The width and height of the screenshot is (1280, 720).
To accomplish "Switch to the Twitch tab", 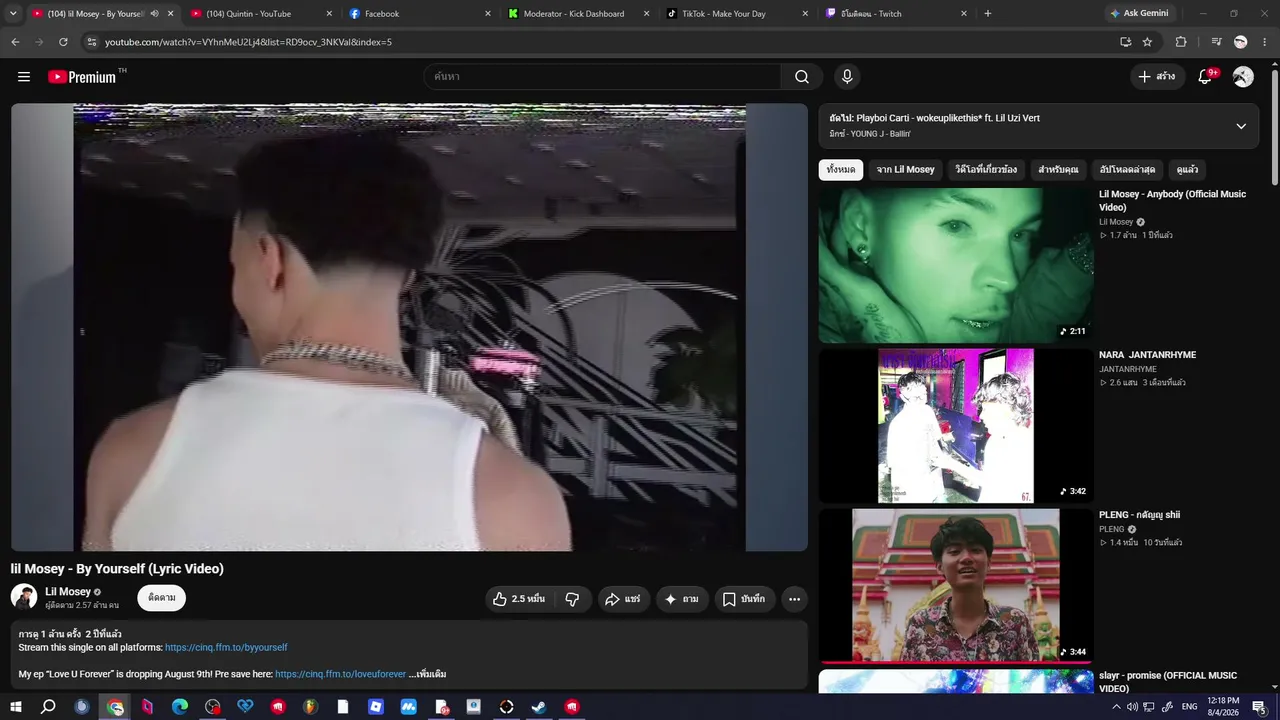I will click(x=896, y=14).
